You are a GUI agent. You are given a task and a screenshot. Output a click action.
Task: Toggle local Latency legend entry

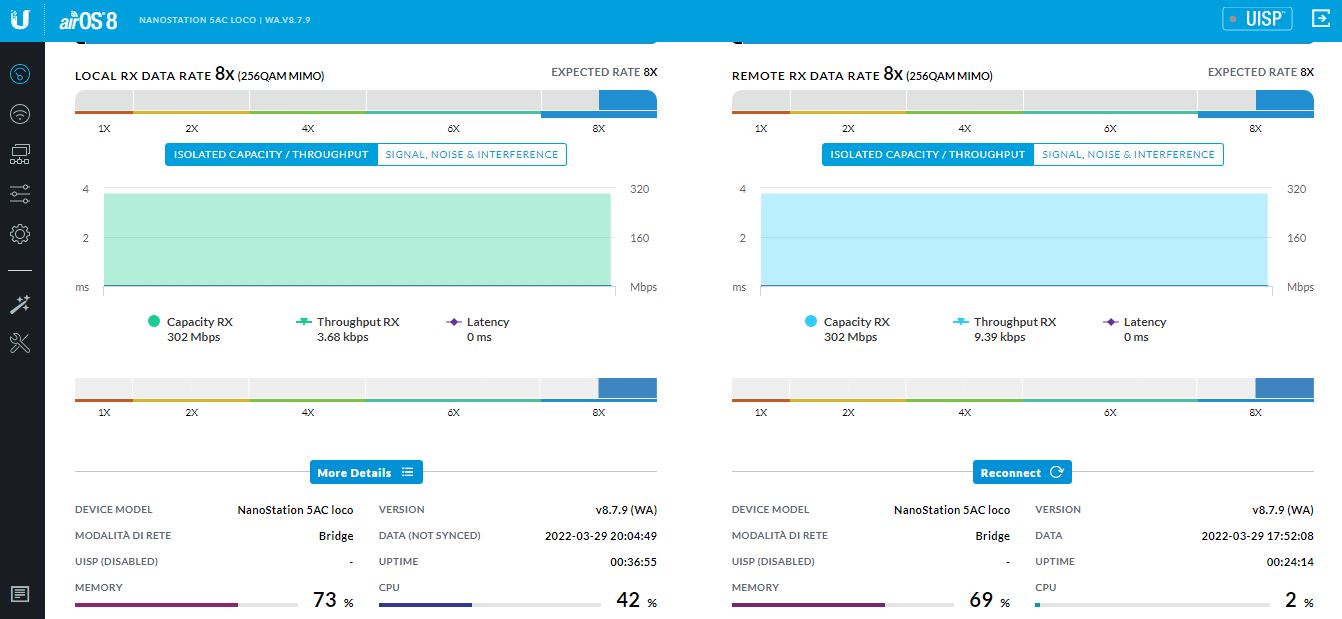pyautogui.click(x=478, y=322)
